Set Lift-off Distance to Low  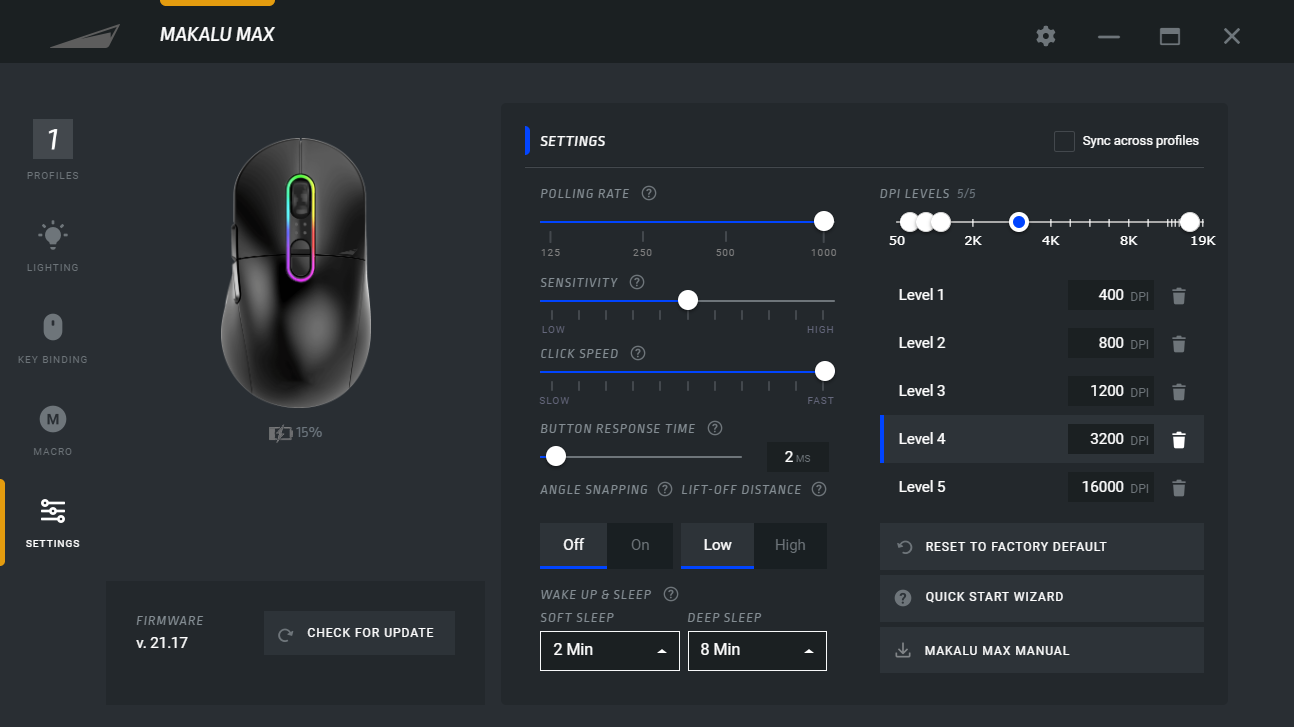click(x=717, y=545)
